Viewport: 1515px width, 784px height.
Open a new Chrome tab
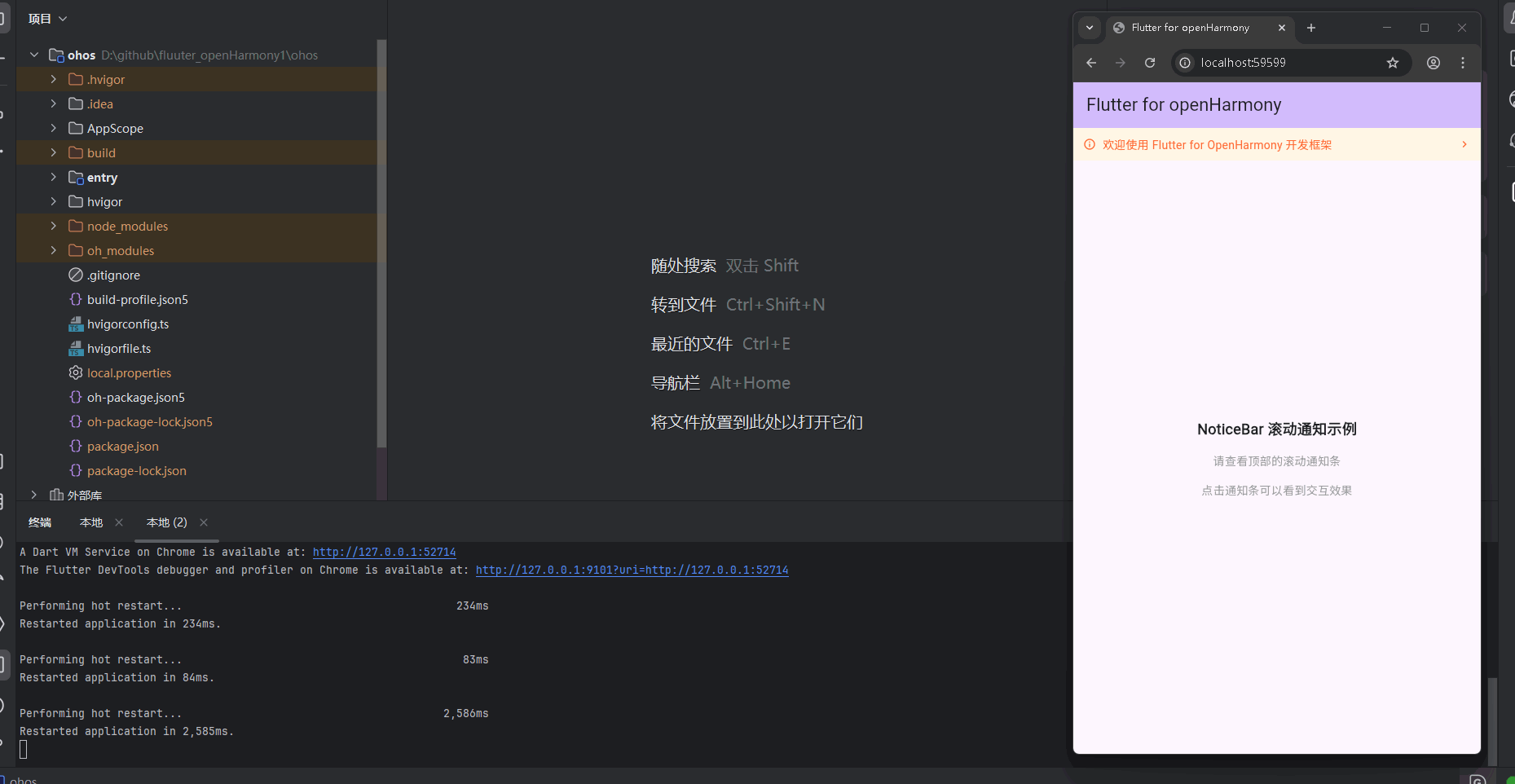tap(1311, 28)
